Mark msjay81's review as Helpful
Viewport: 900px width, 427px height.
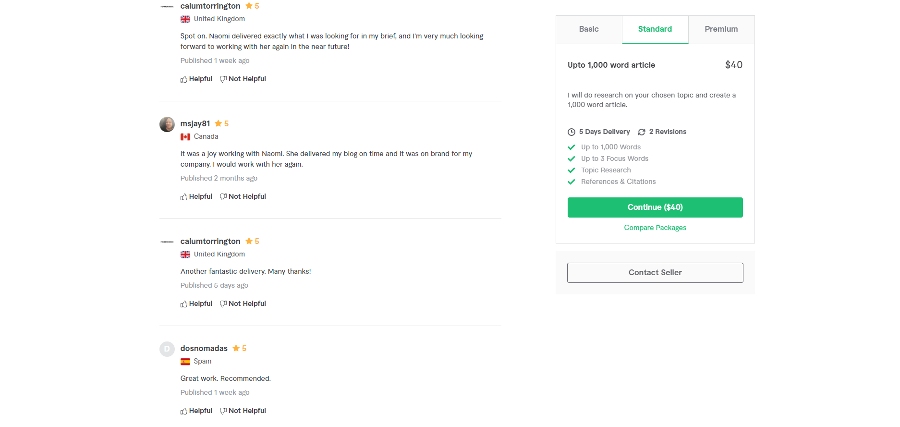(x=196, y=197)
